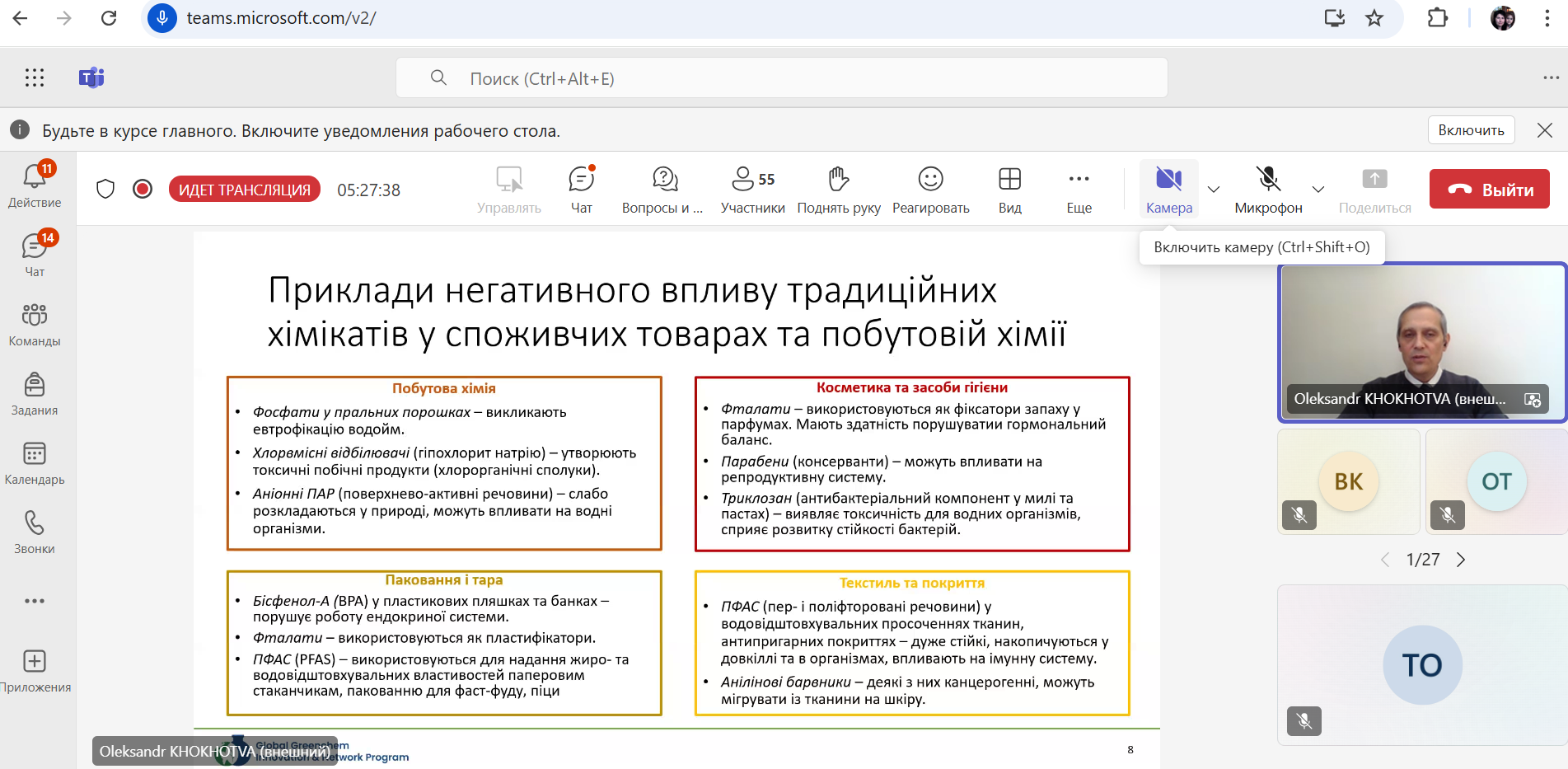1568x769 pixels.
Task: Open the Participants list showing 55
Action: (x=752, y=190)
